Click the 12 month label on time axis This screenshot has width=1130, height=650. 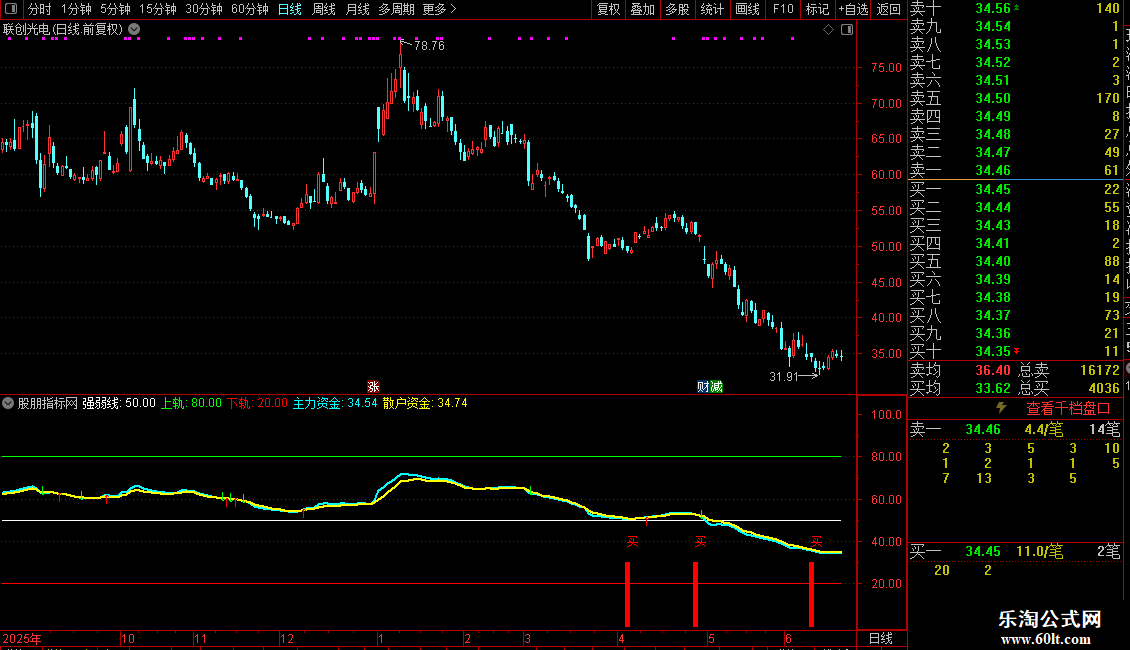pos(287,638)
